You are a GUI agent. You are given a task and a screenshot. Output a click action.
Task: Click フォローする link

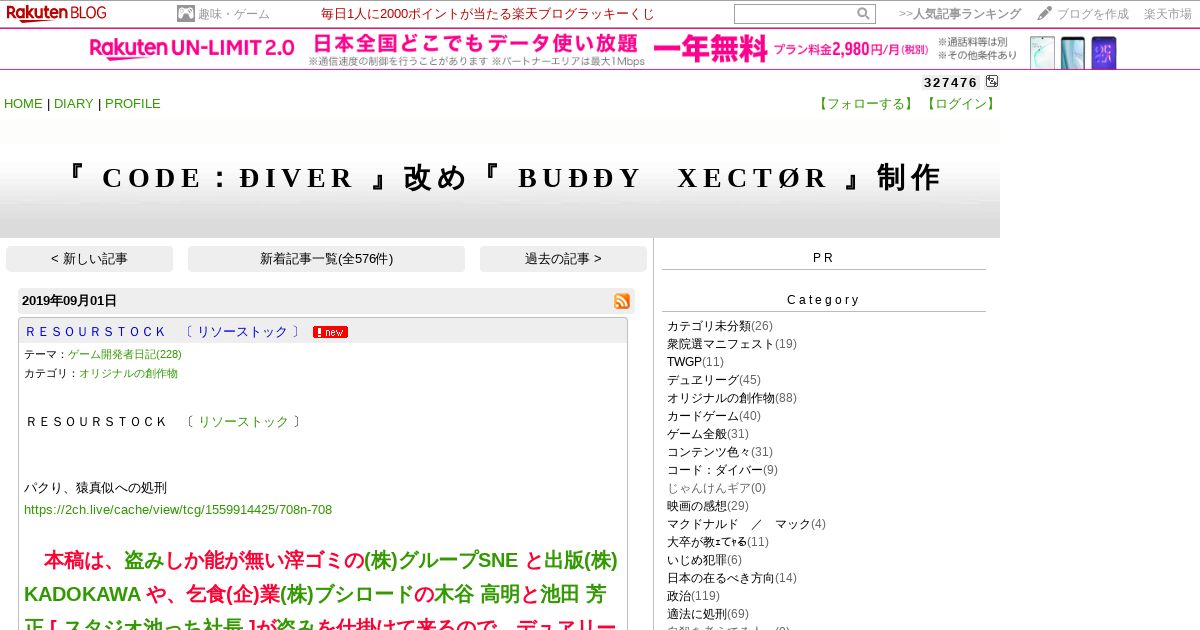tap(867, 104)
